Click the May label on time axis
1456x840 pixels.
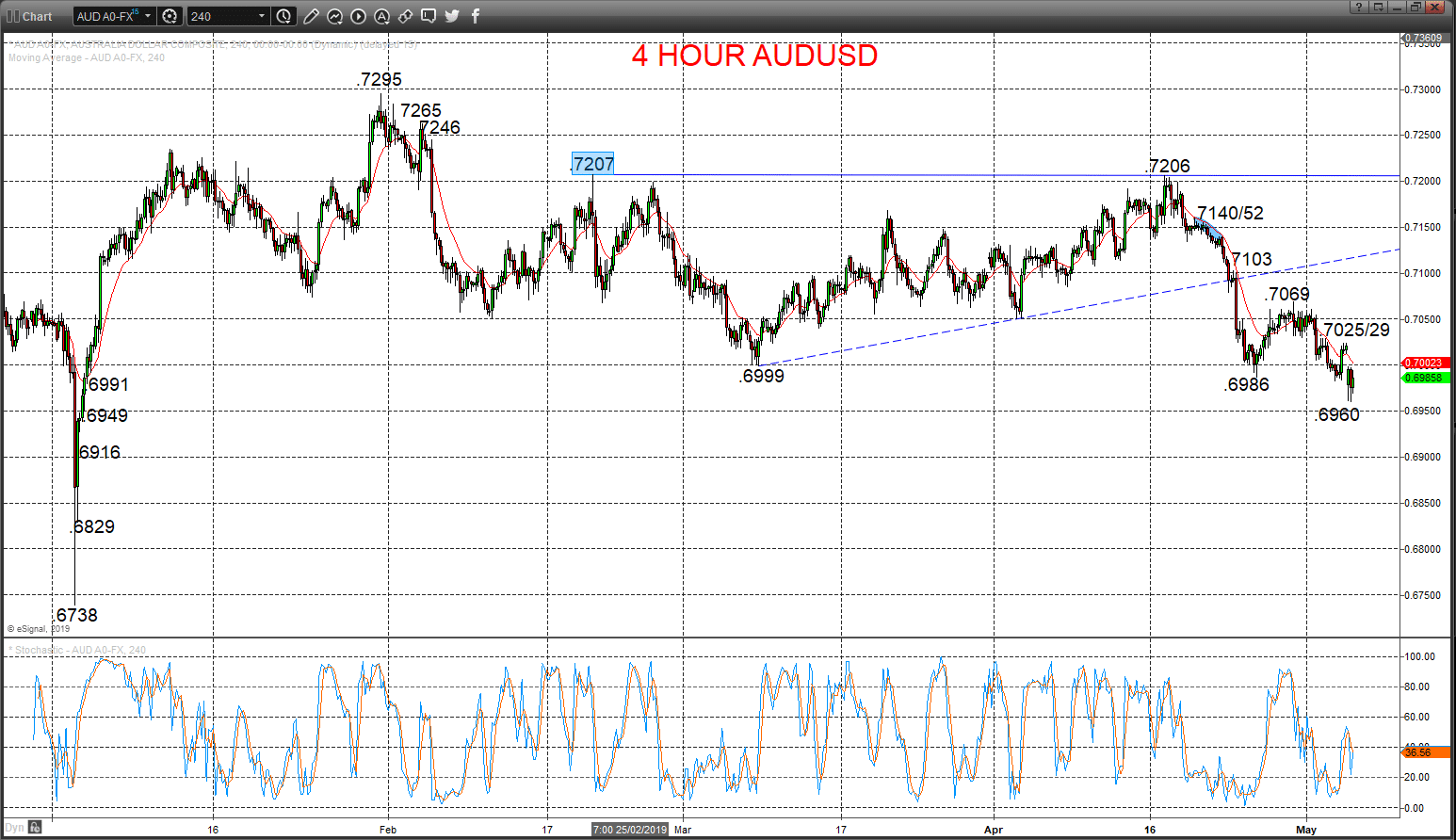coord(1305,830)
